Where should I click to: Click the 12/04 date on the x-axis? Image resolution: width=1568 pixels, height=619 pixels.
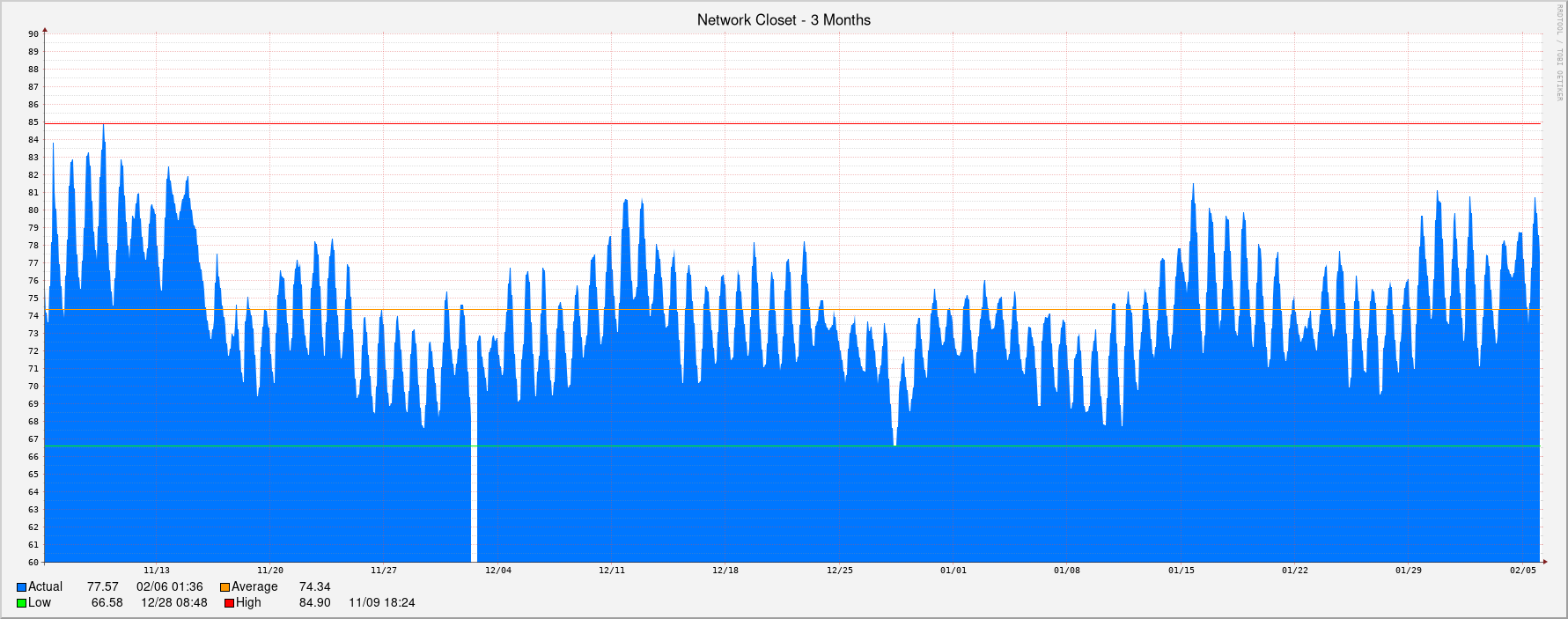pos(498,571)
